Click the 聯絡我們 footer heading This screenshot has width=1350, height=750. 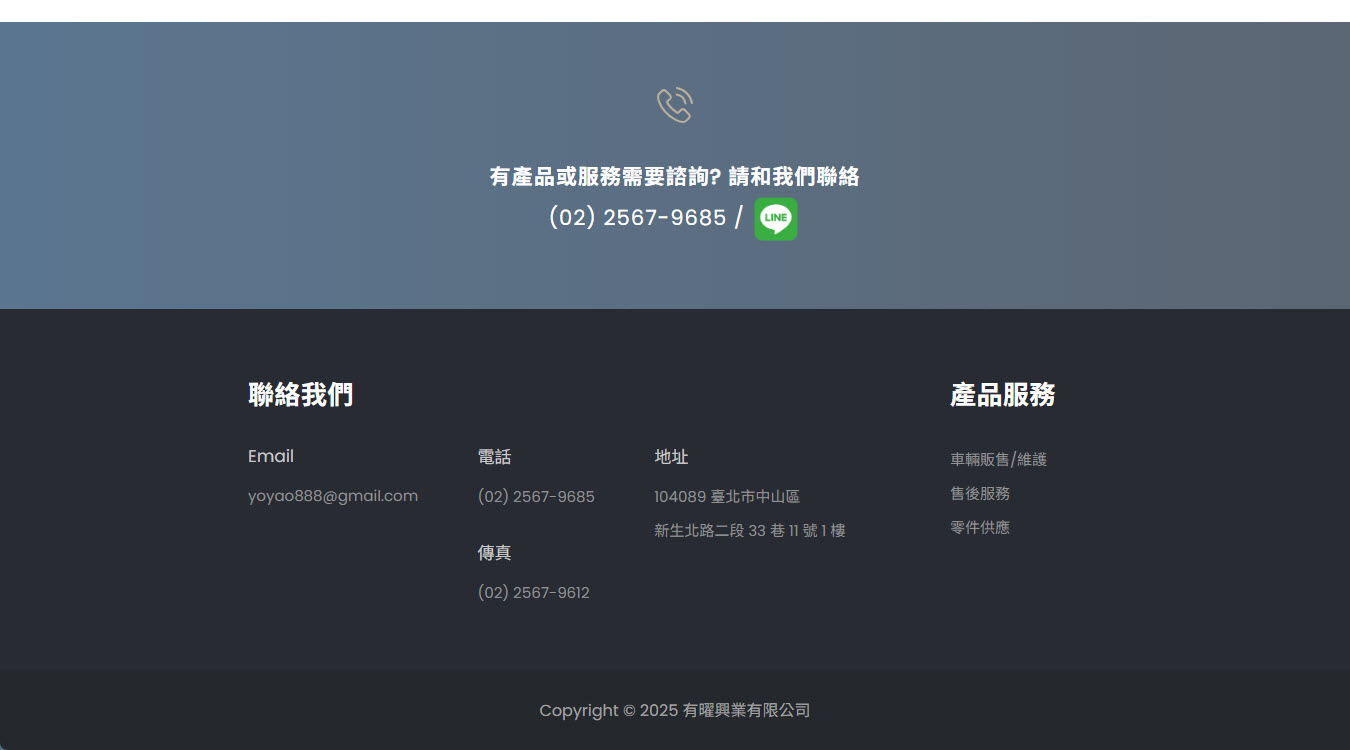[300, 395]
